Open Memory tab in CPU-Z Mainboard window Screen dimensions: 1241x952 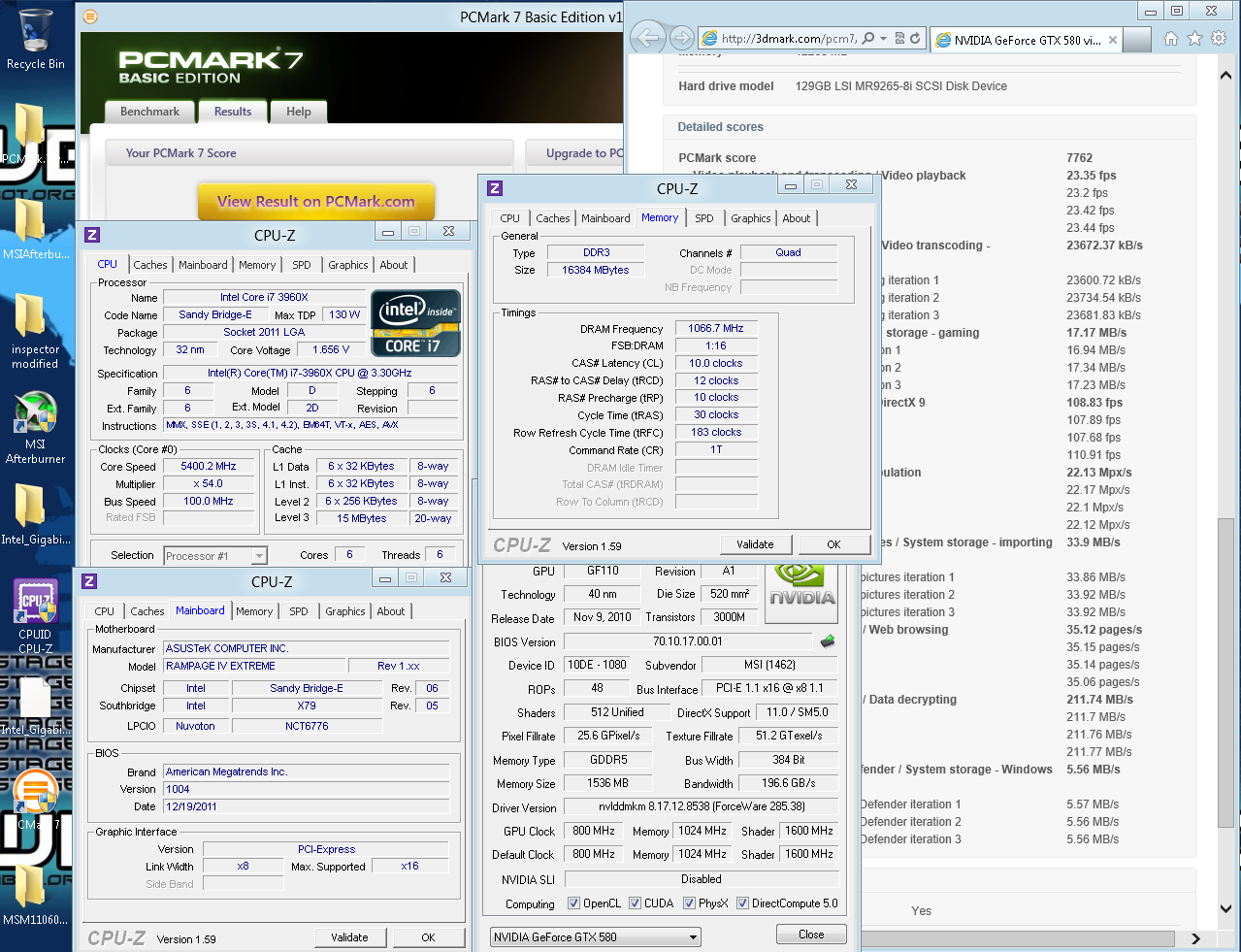[x=254, y=611]
